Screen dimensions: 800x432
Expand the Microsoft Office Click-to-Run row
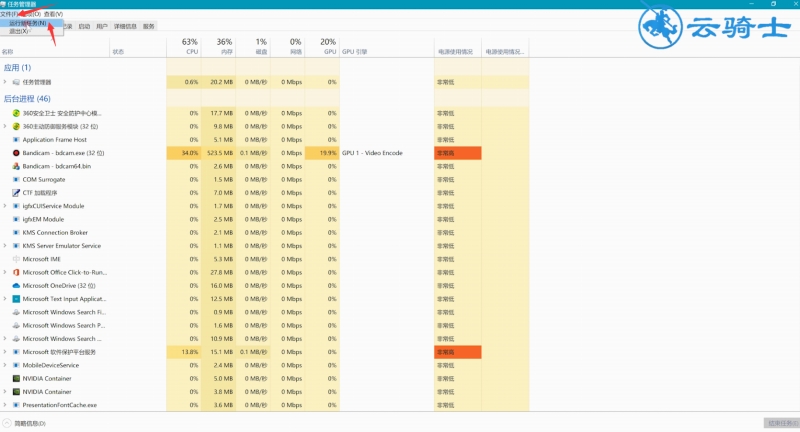coord(5,272)
